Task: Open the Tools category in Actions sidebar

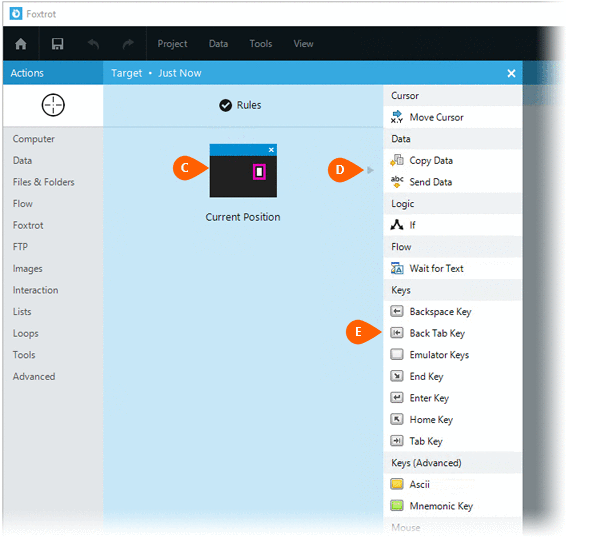Action: (24, 355)
